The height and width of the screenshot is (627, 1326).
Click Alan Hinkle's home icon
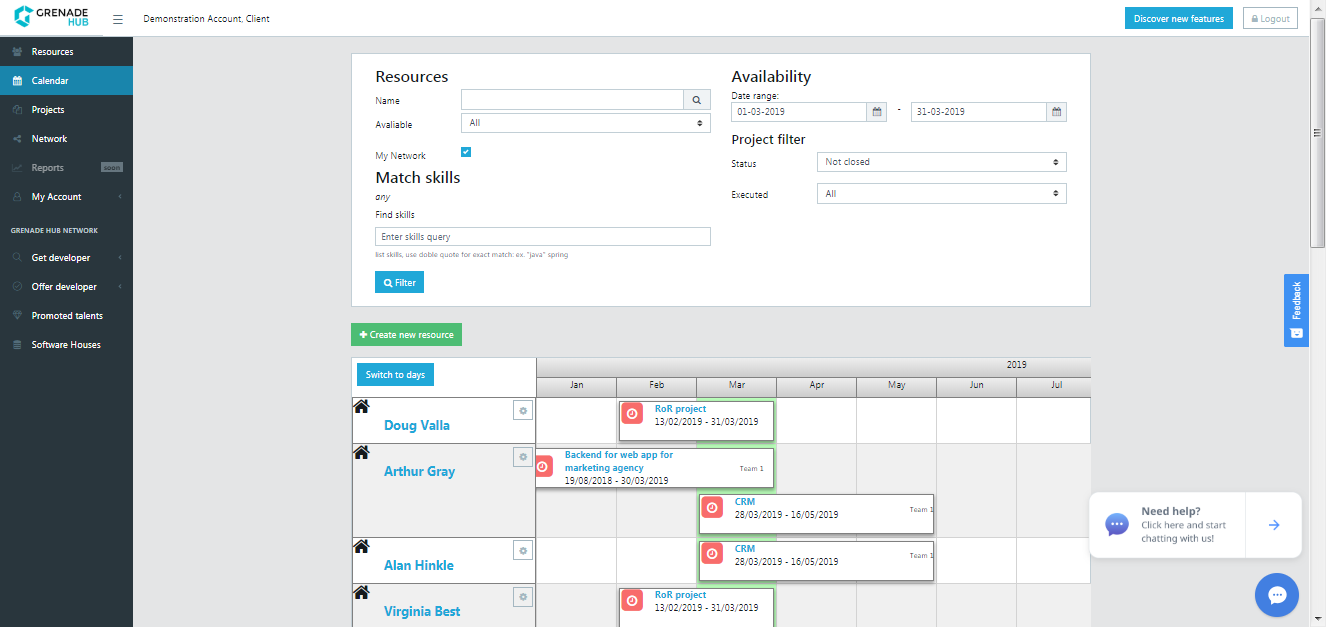pos(362,547)
